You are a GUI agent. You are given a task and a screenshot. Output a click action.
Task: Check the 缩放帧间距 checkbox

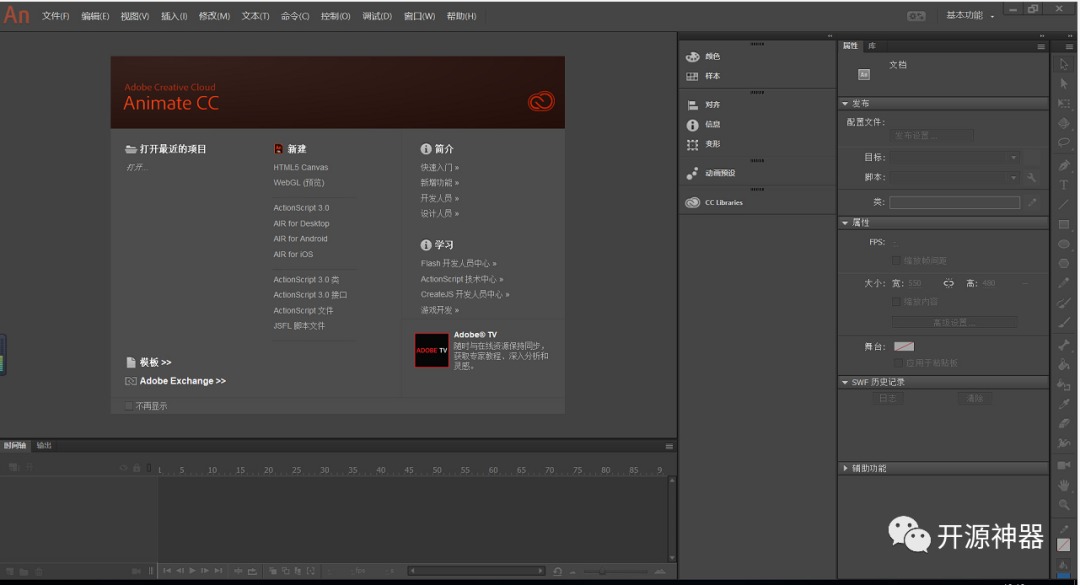coord(896,260)
